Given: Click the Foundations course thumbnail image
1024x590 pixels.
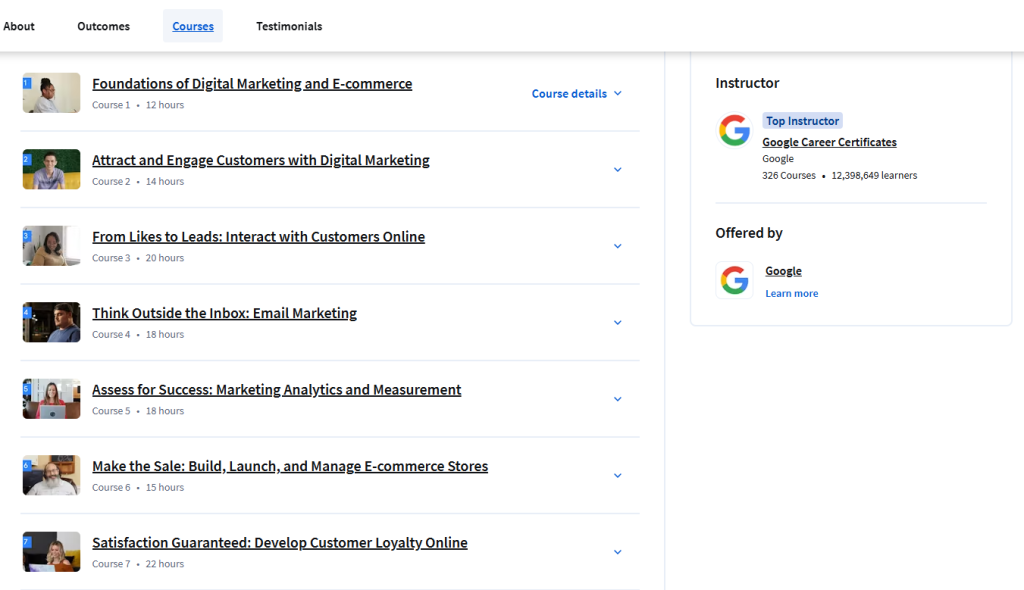Looking at the screenshot, I should pyautogui.click(x=51, y=92).
